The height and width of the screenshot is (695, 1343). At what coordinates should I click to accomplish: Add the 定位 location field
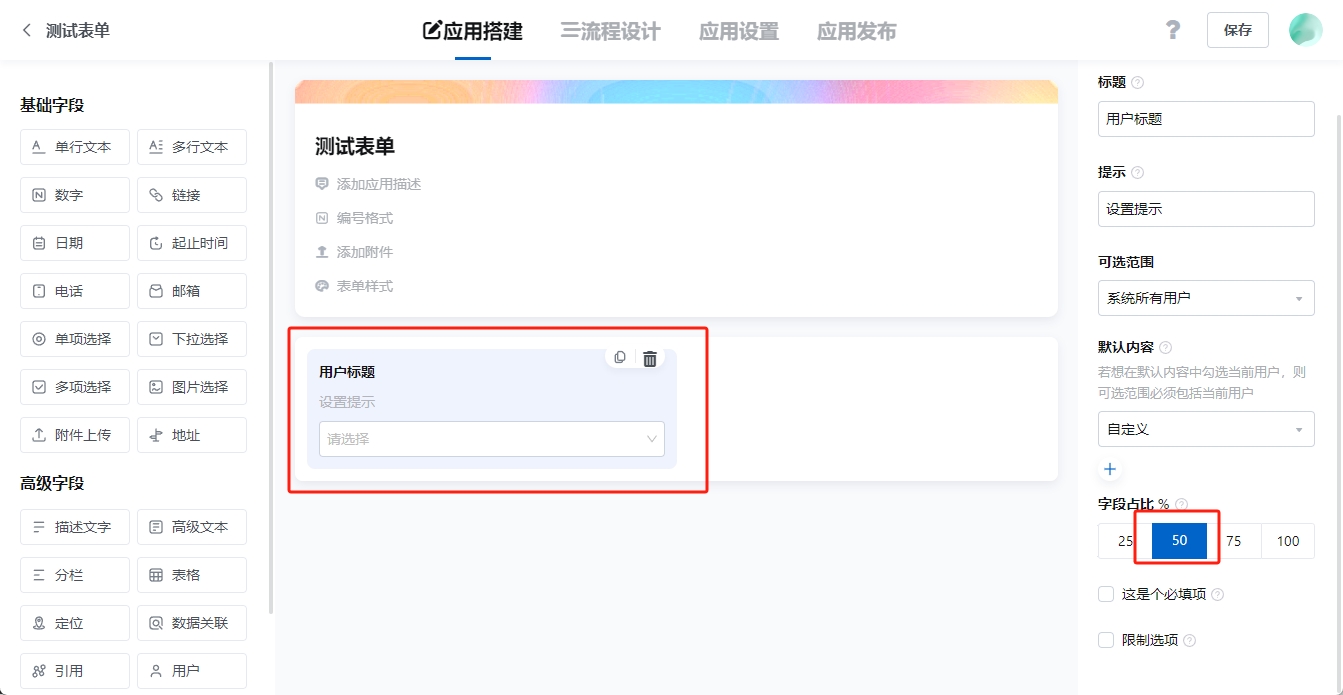click(x=75, y=623)
